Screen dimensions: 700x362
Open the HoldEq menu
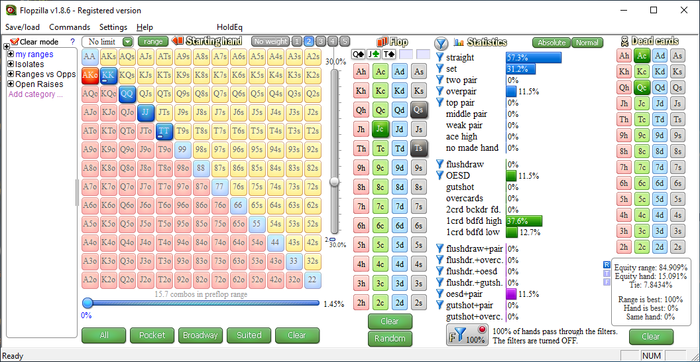229,27
